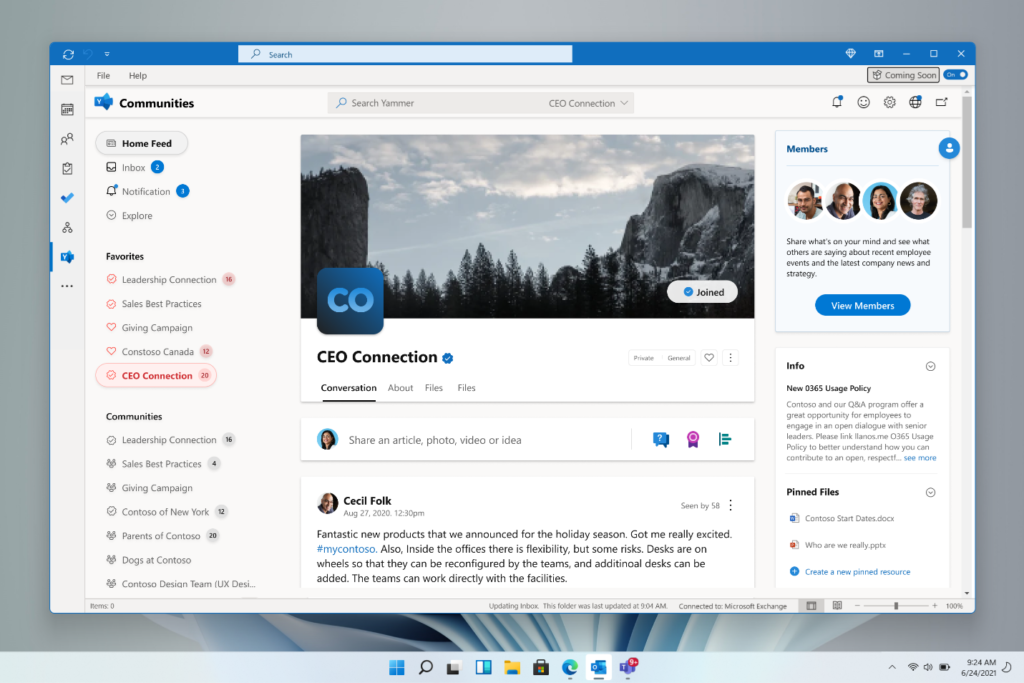Create a Poll from the composer
The width and height of the screenshot is (1024, 683).
tap(724, 439)
